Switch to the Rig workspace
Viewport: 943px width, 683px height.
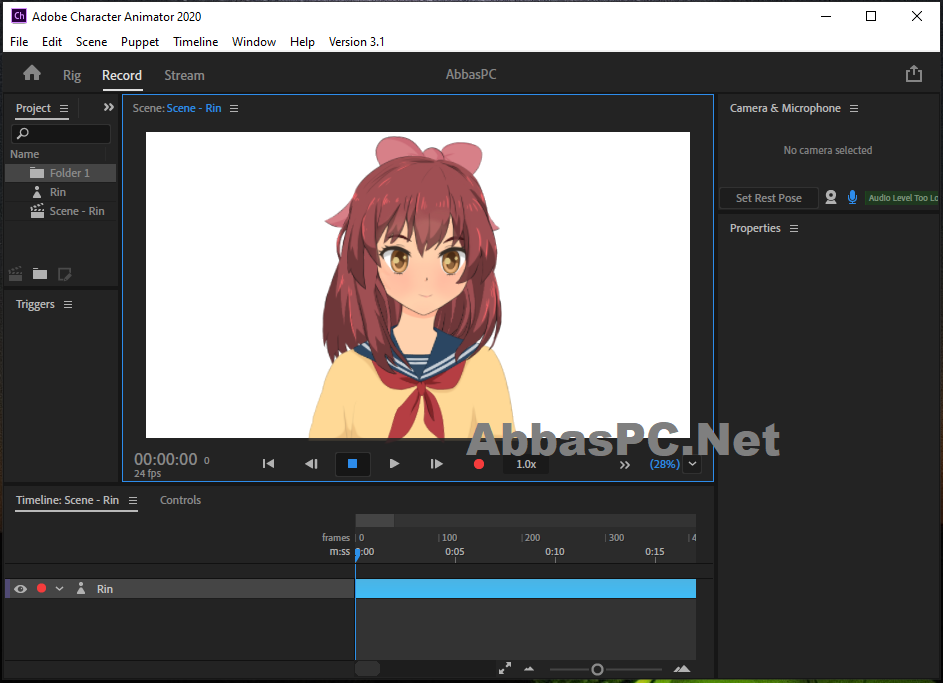tap(72, 75)
